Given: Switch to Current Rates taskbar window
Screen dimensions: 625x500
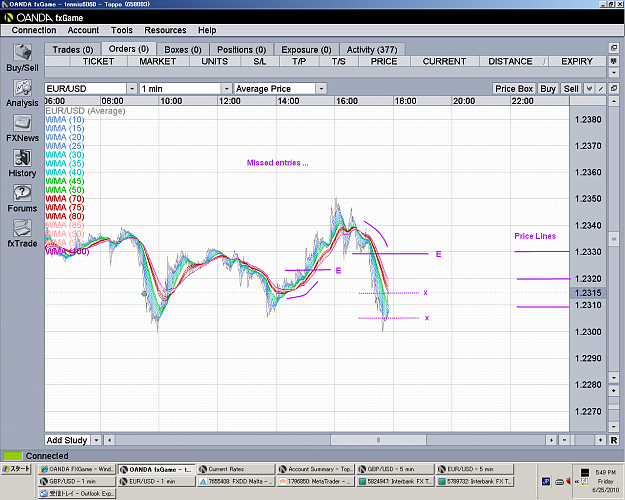Looking at the screenshot, I should pos(236,469).
